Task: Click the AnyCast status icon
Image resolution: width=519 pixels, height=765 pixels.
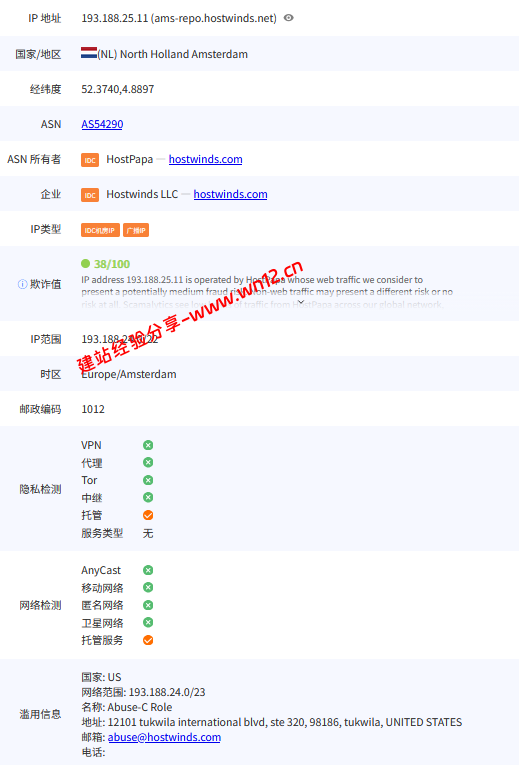Action: point(148,570)
